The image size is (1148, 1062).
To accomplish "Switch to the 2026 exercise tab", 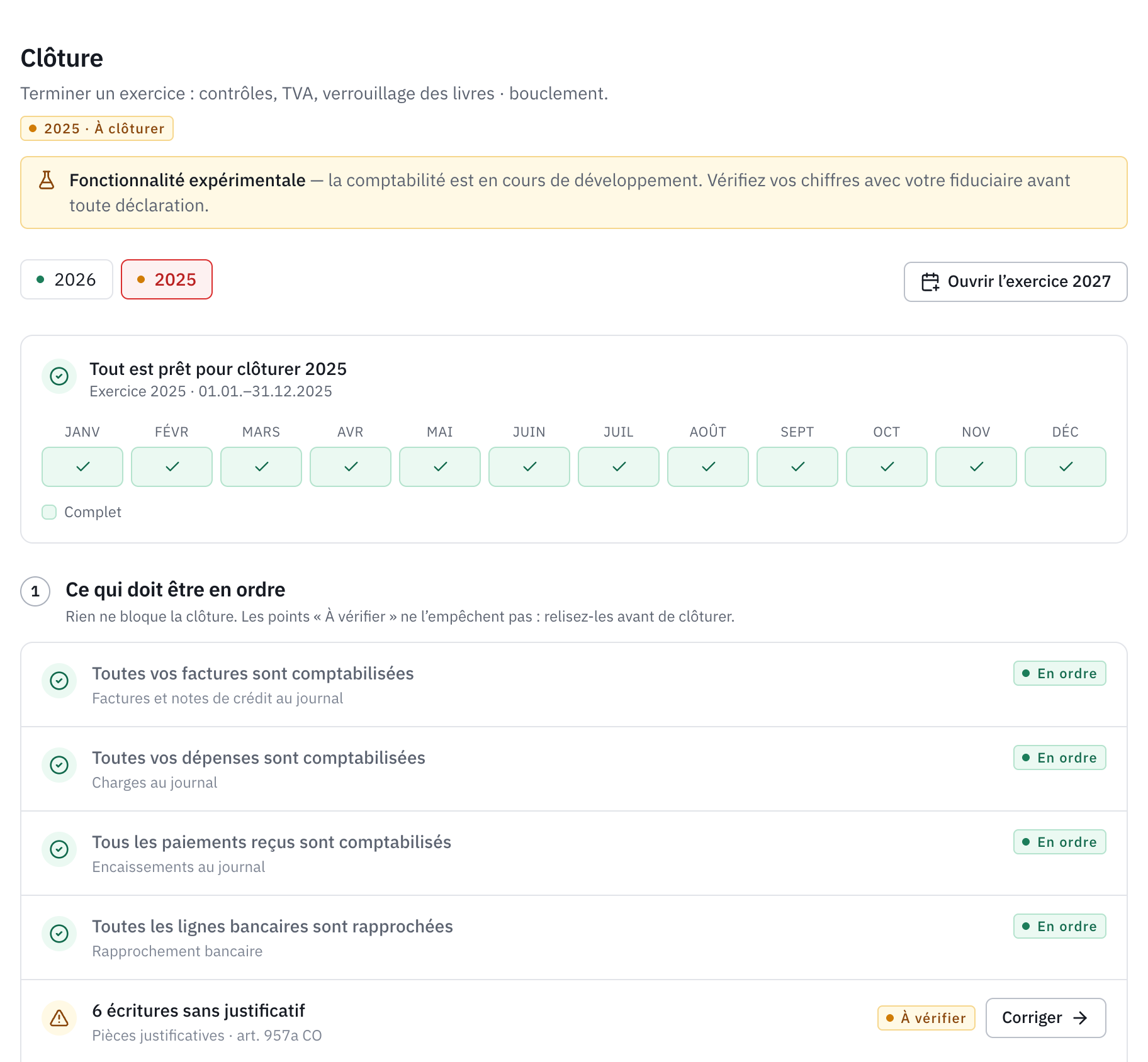I will click(x=67, y=279).
